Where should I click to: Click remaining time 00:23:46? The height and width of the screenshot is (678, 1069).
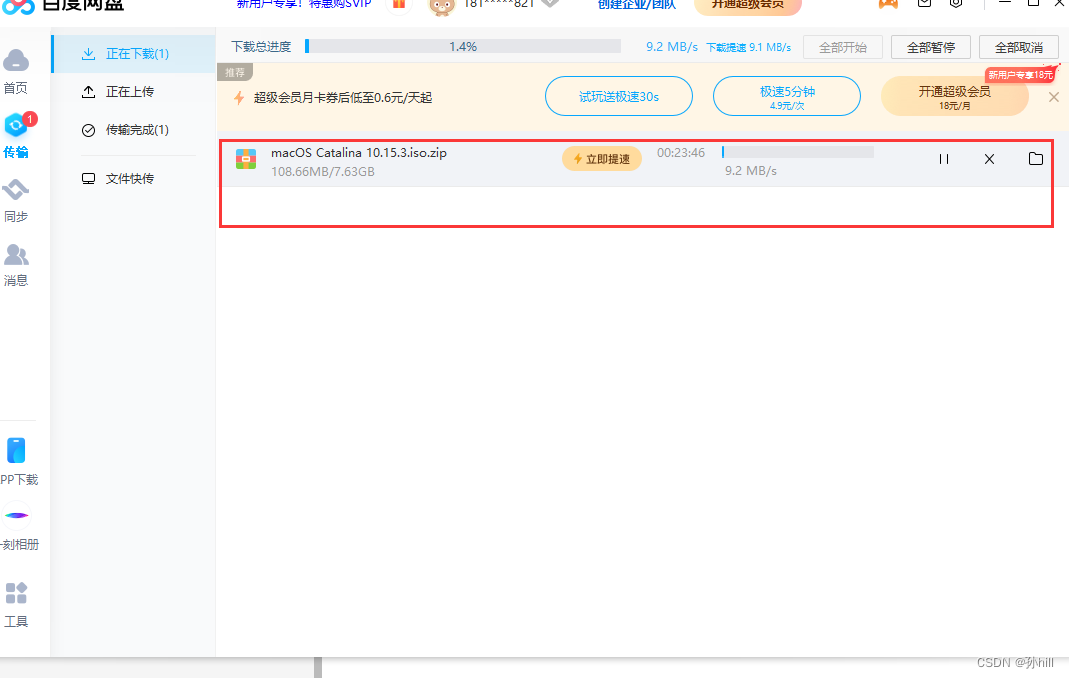point(681,153)
